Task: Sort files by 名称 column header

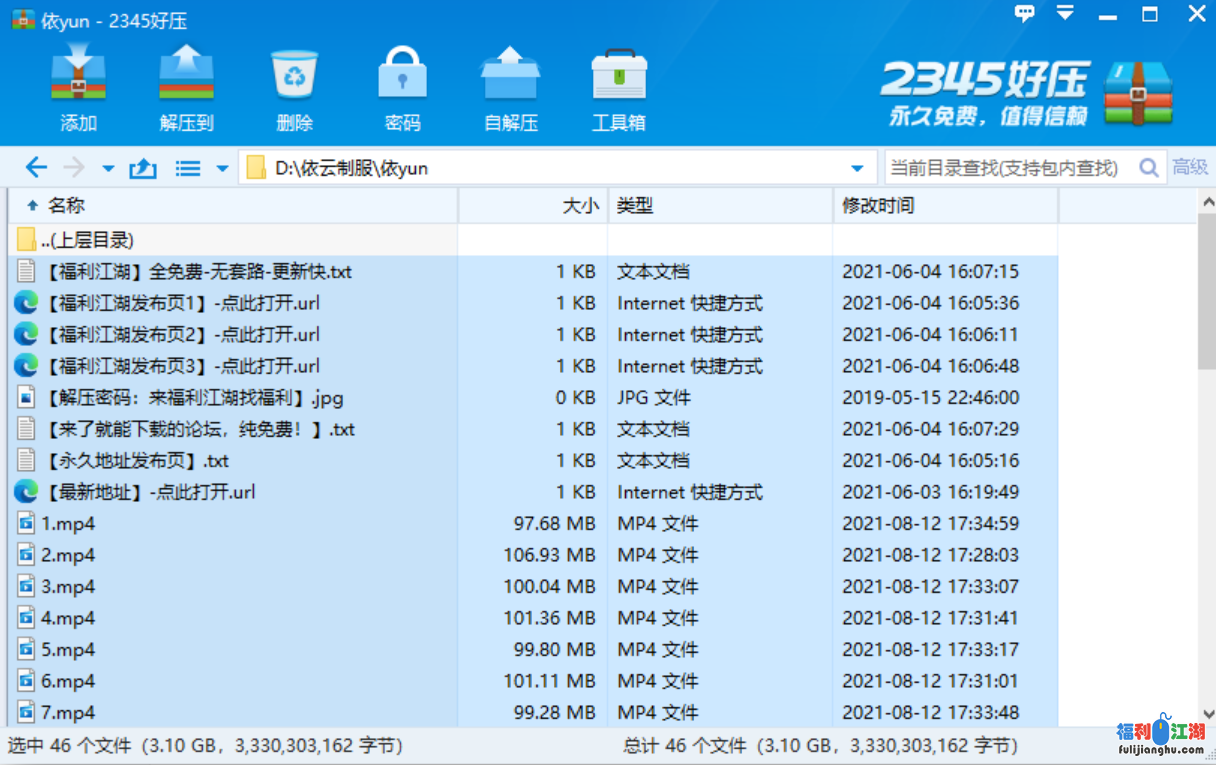Action: [x=66, y=206]
